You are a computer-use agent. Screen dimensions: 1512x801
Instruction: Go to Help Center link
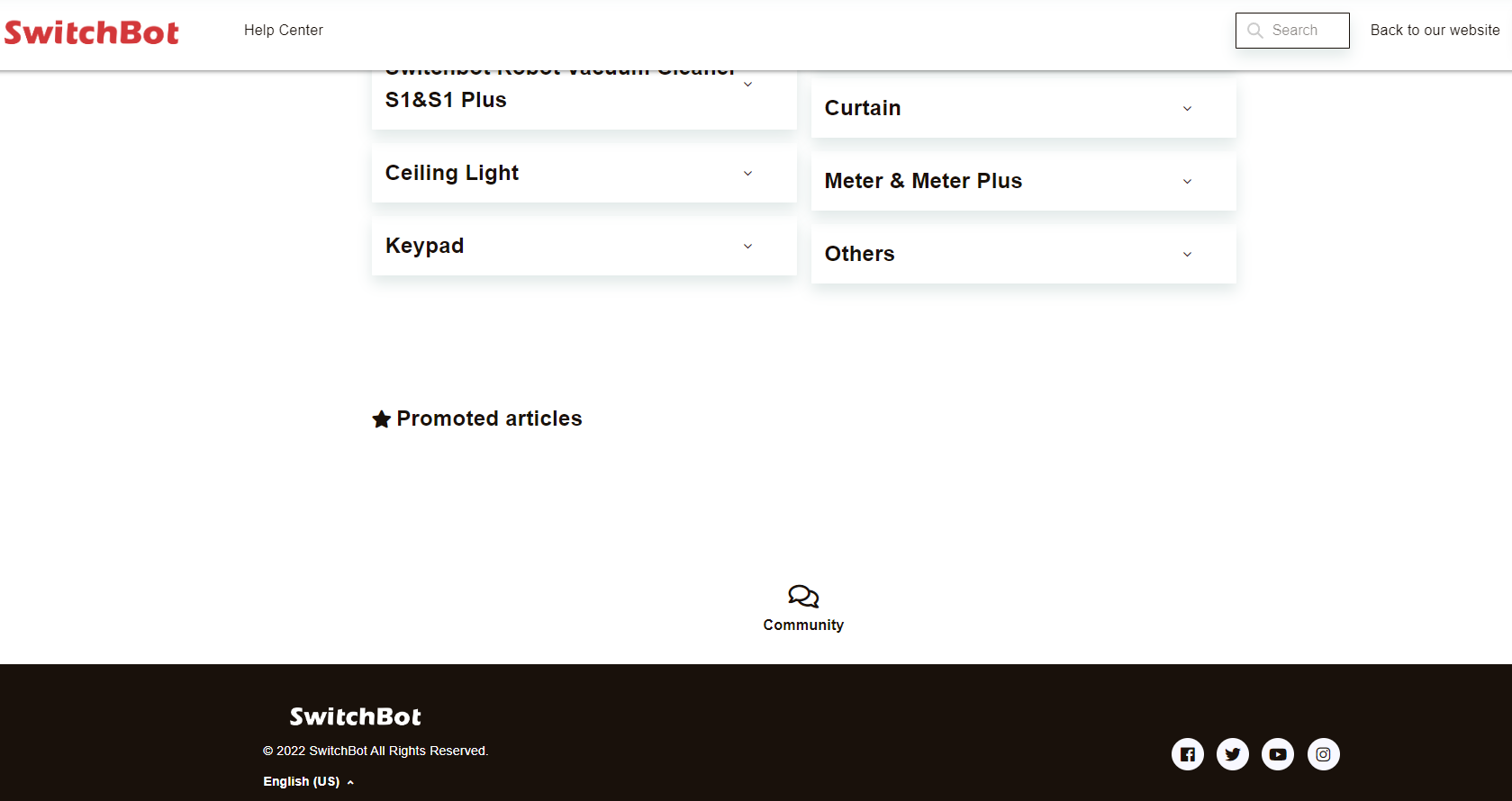click(x=283, y=31)
